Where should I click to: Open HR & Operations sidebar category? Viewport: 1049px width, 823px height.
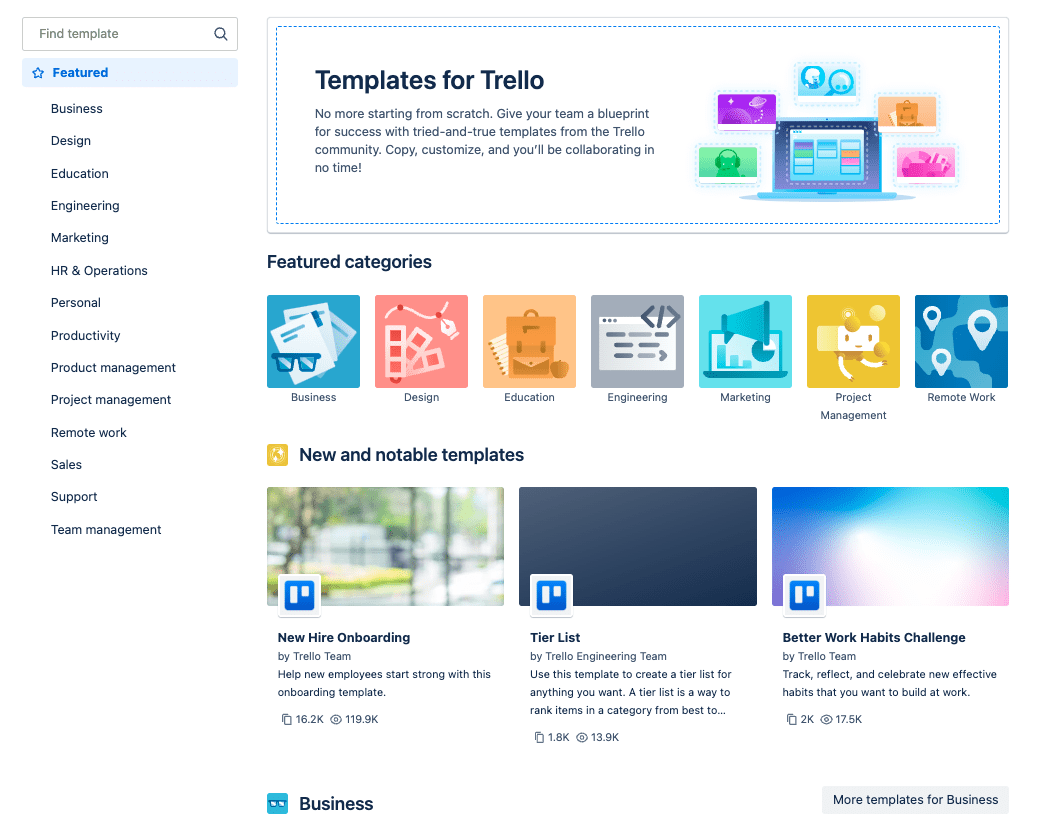coord(99,270)
